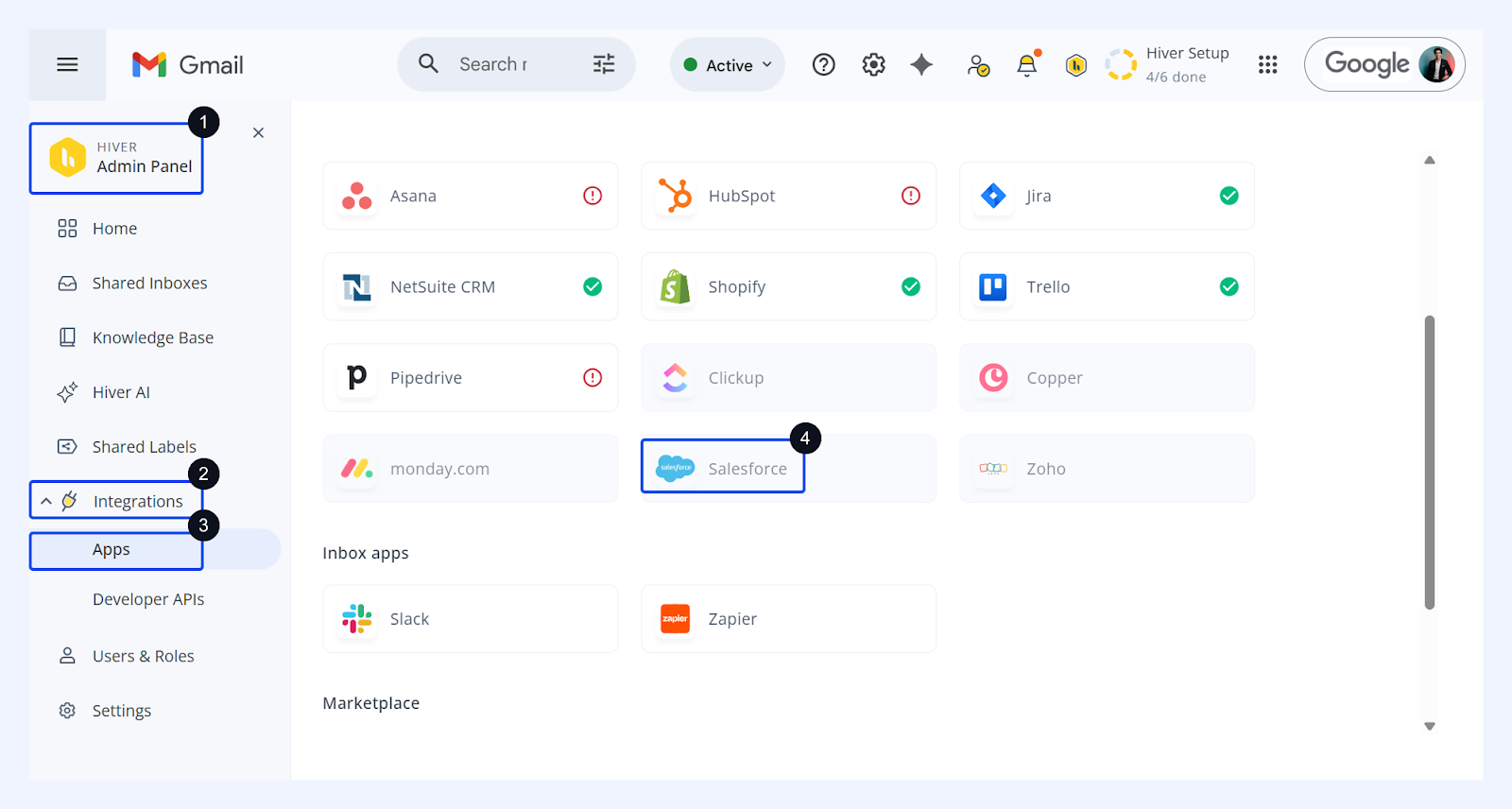Click the Copper logo icon
Image resolution: width=1512 pixels, height=809 pixels.
(993, 377)
